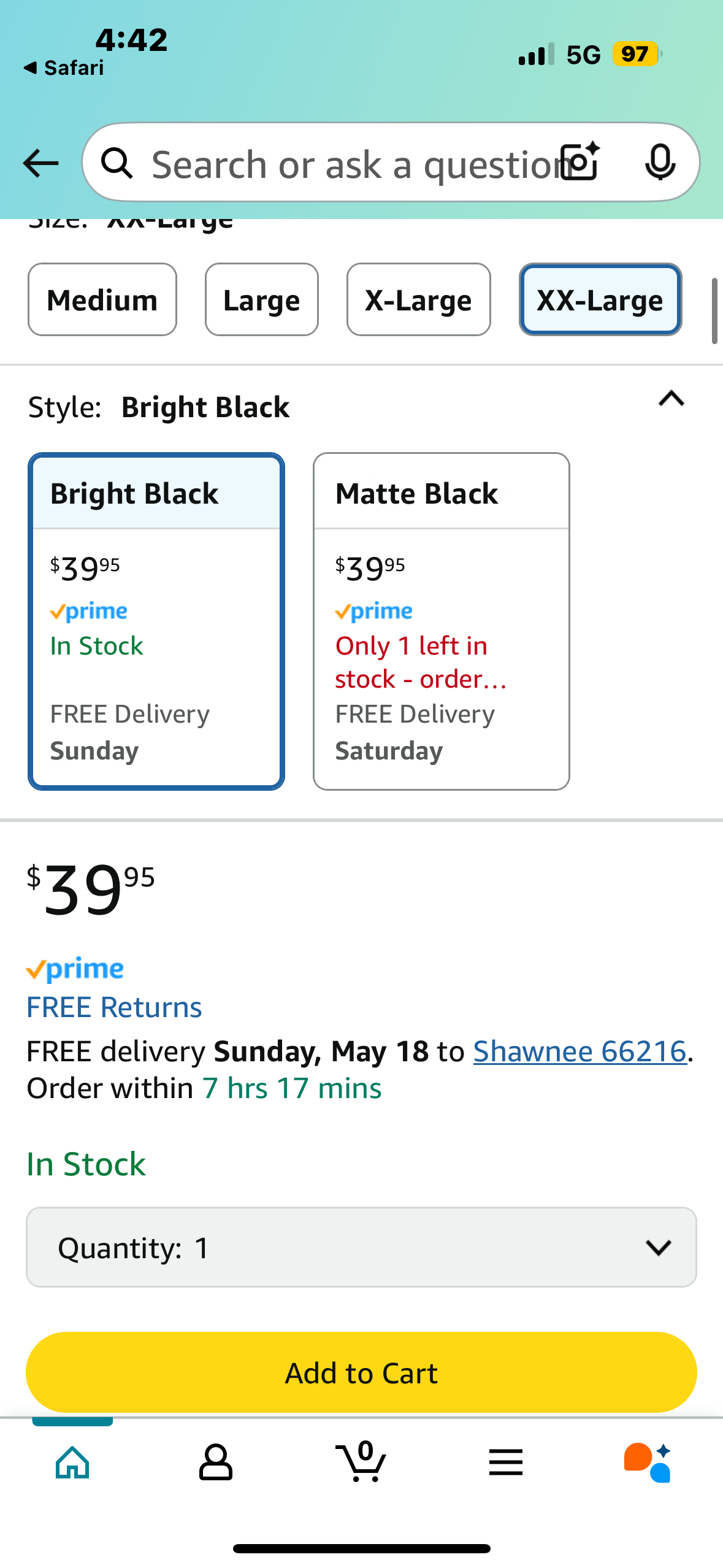Open the account profile icon
723x1568 pixels.
[x=216, y=1462]
